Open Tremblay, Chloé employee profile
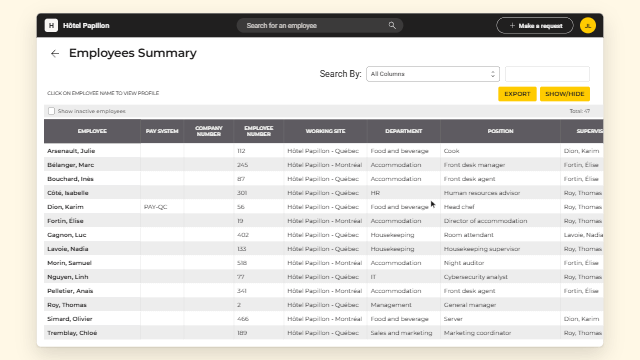 pyautogui.click(x=72, y=333)
